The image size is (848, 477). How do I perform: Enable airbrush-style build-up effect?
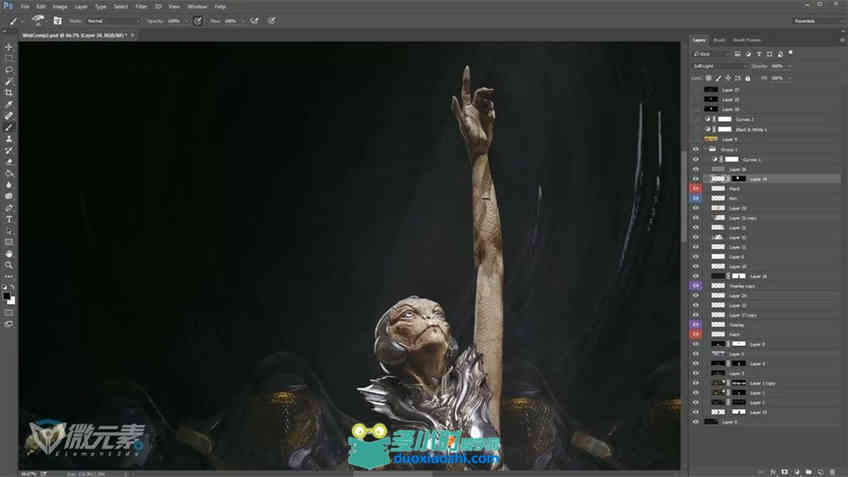point(254,21)
